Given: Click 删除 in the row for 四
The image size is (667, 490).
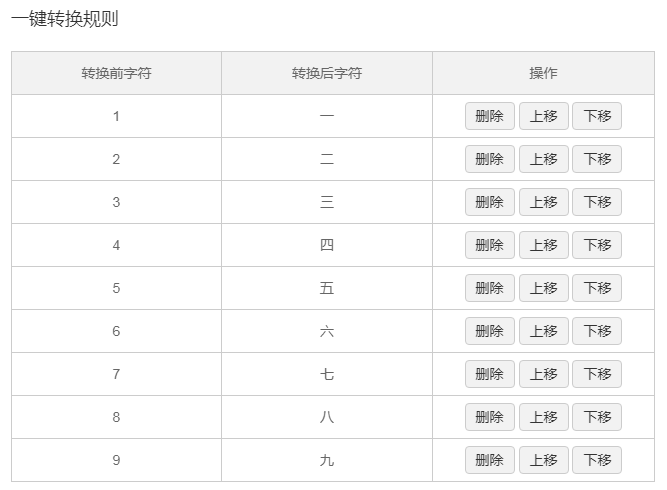Looking at the screenshot, I should pyautogui.click(x=490, y=245).
